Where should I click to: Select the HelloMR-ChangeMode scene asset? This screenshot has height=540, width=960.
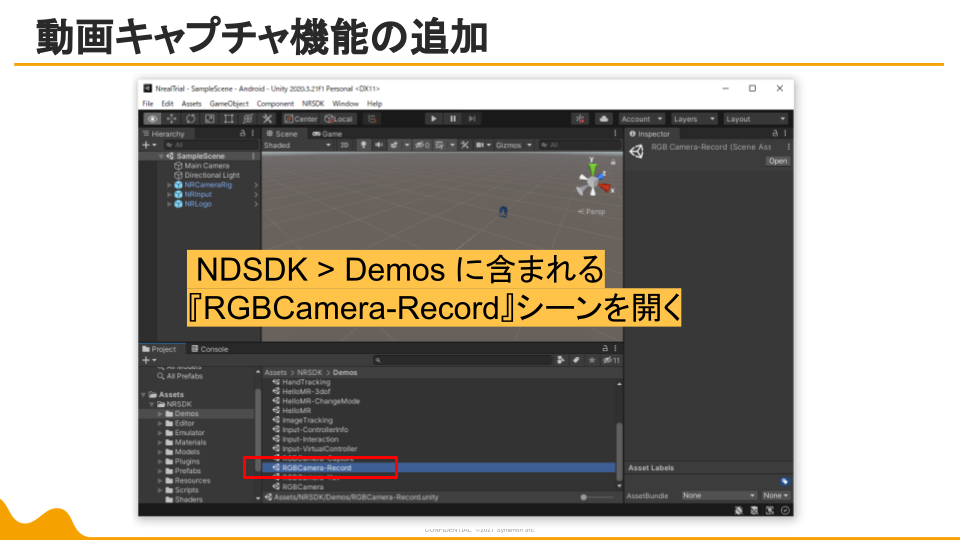tap(320, 401)
